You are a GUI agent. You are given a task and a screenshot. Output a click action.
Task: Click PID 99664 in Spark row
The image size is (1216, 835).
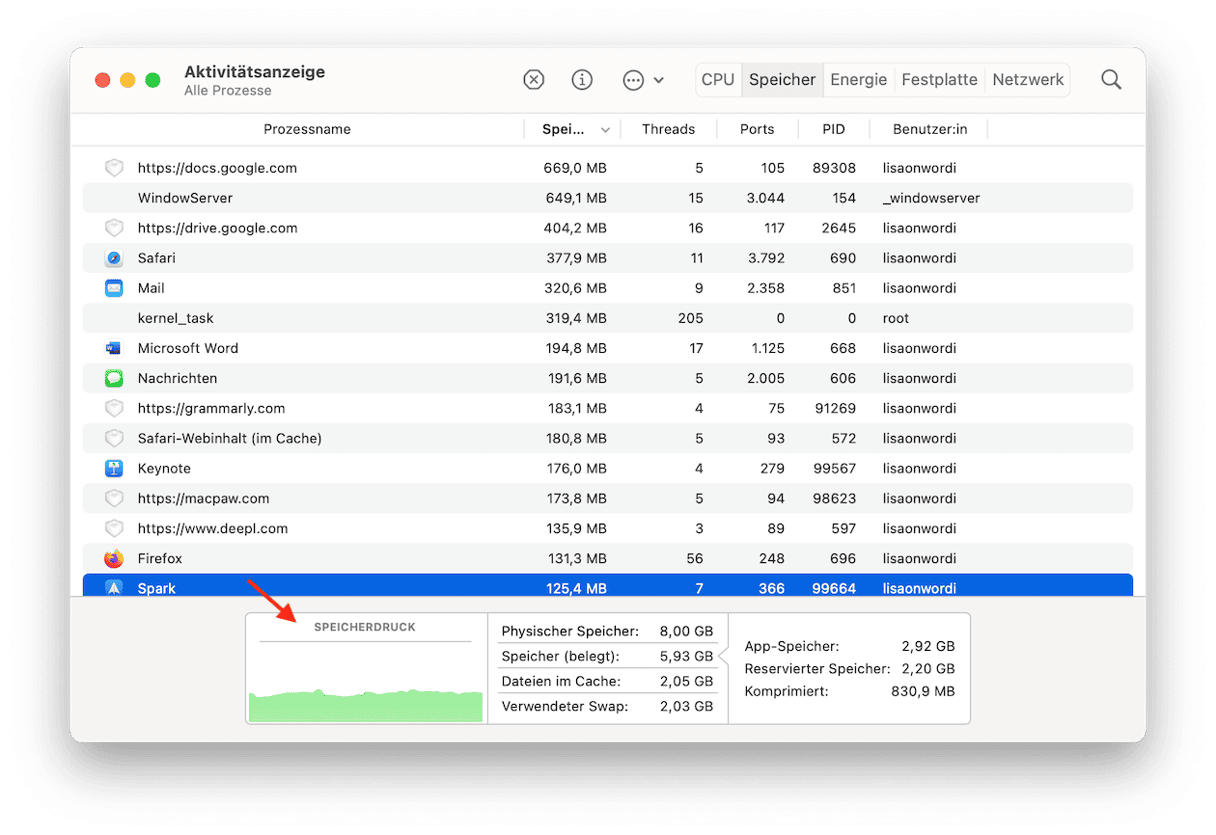(833, 588)
